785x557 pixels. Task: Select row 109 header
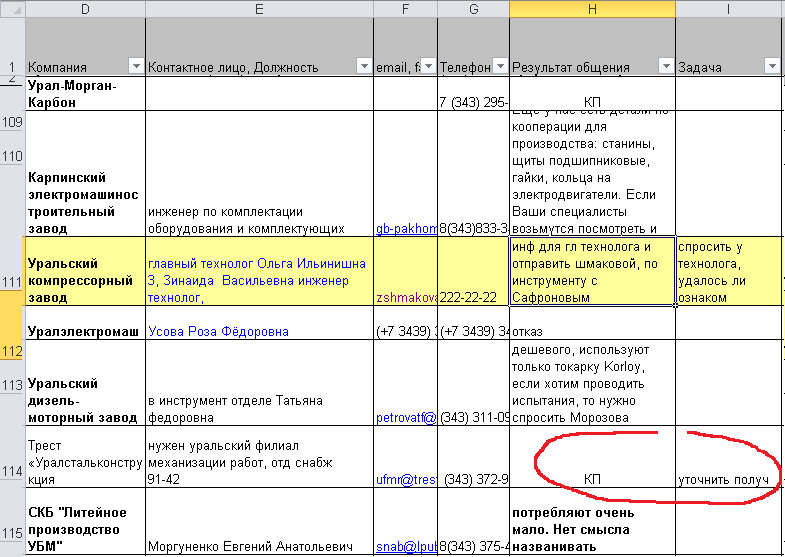click(x=13, y=122)
